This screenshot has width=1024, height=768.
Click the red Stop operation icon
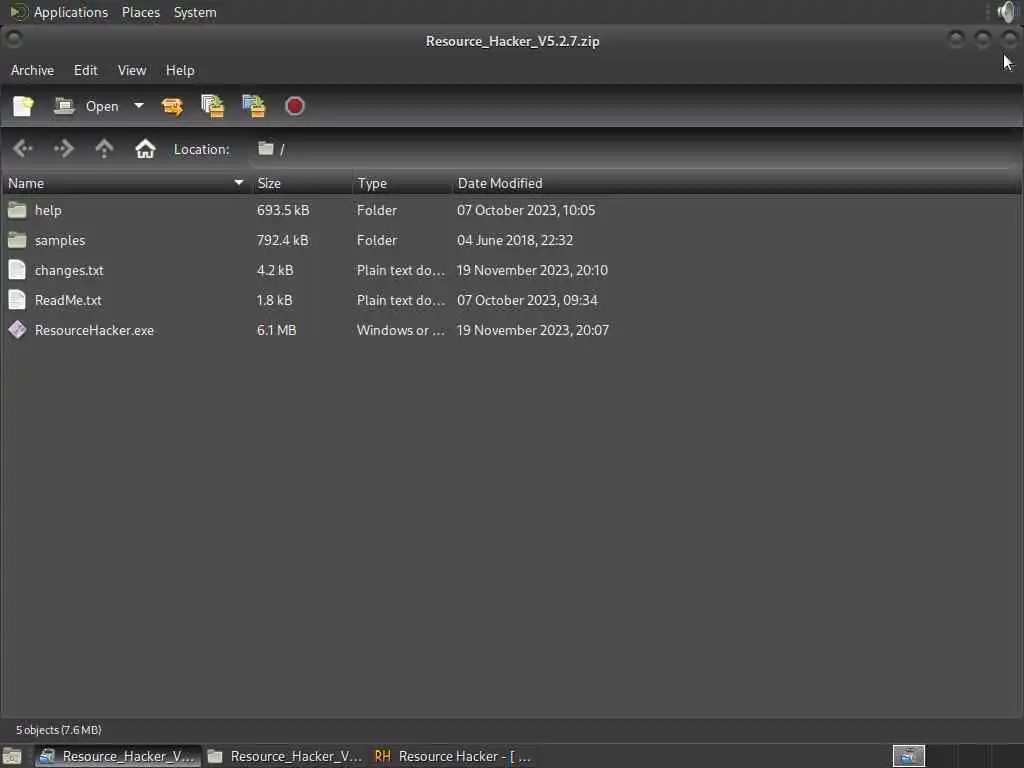tap(295, 106)
